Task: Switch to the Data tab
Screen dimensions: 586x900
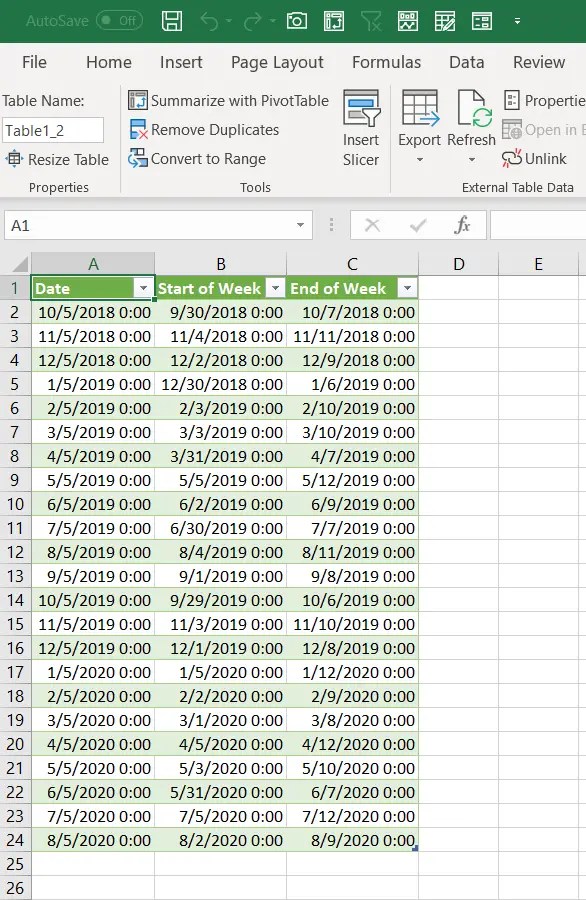Action: (x=466, y=62)
